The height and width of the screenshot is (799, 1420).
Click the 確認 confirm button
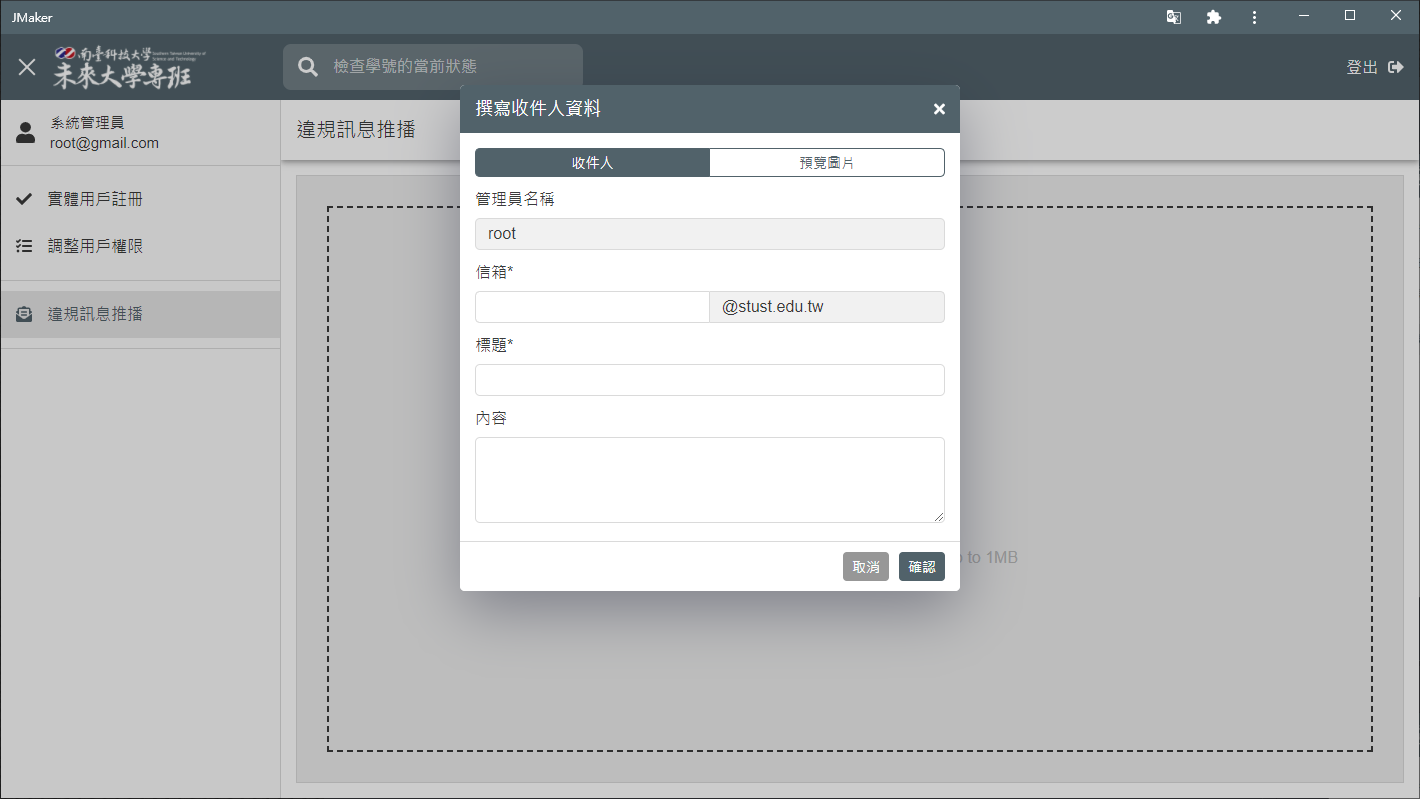(922, 567)
